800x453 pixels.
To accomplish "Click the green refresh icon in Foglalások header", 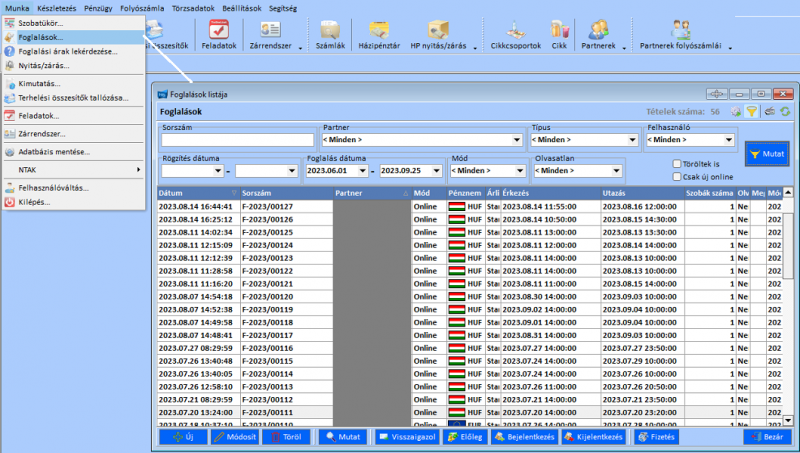I will click(x=785, y=111).
